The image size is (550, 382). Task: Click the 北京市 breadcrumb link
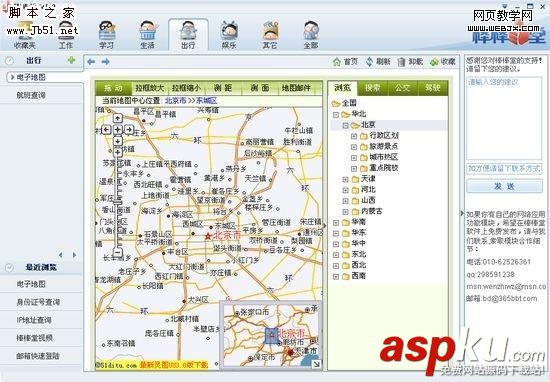point(176,101)
